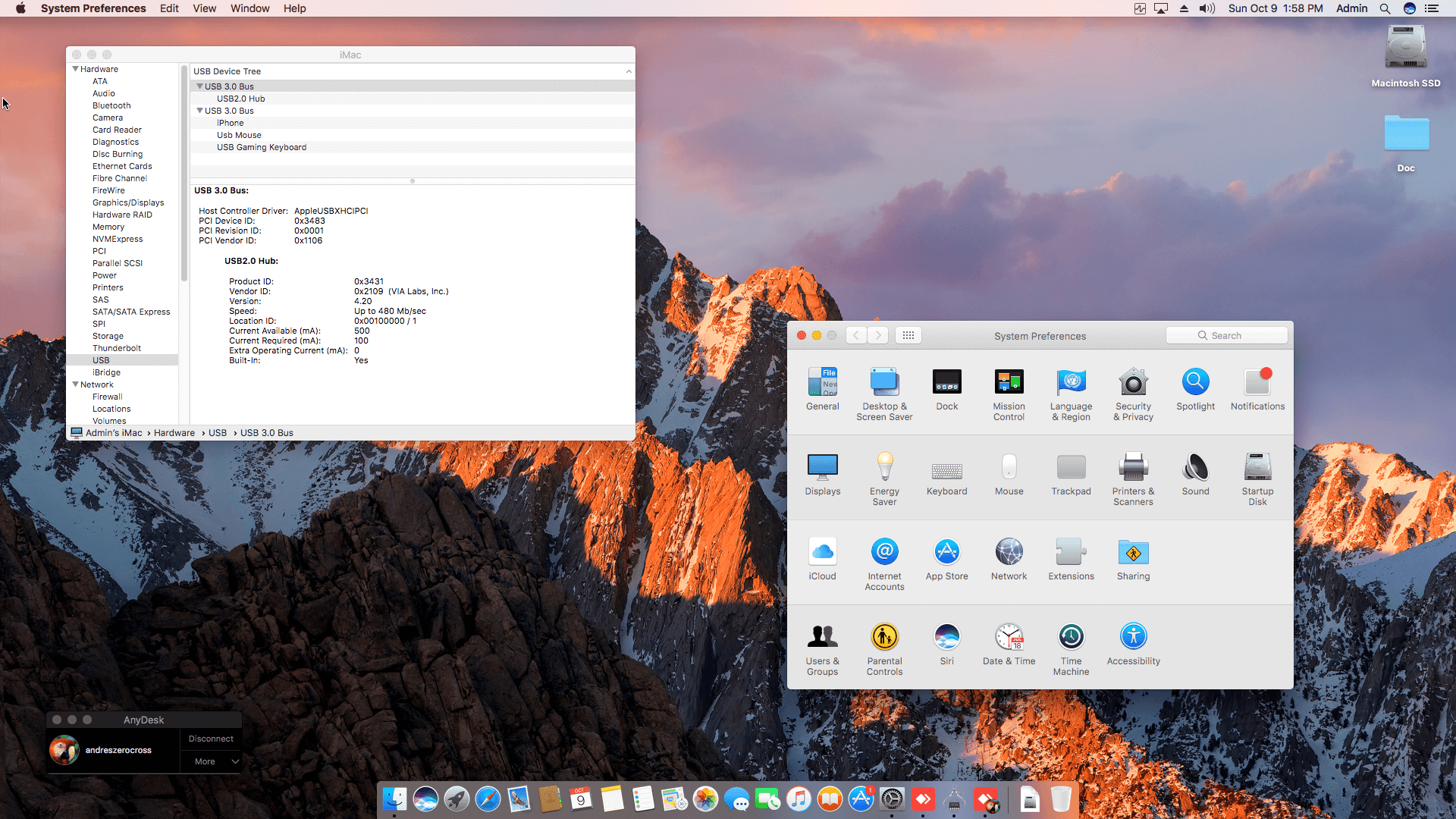Open Finder from the Dock
Image resolution: width=1456 pixels, height=819 pixels.
click(x=394, y=799)
